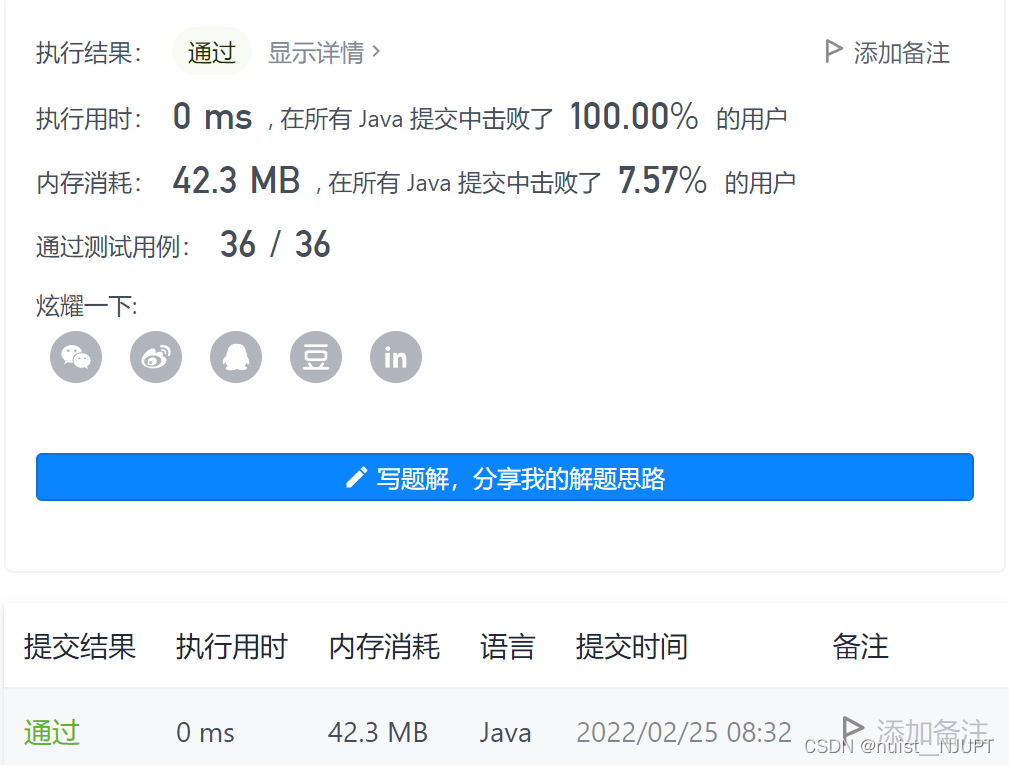Click the green 通过 result badge
Viewport: 1009px width, 765px height.
click(x=211, y=51)
